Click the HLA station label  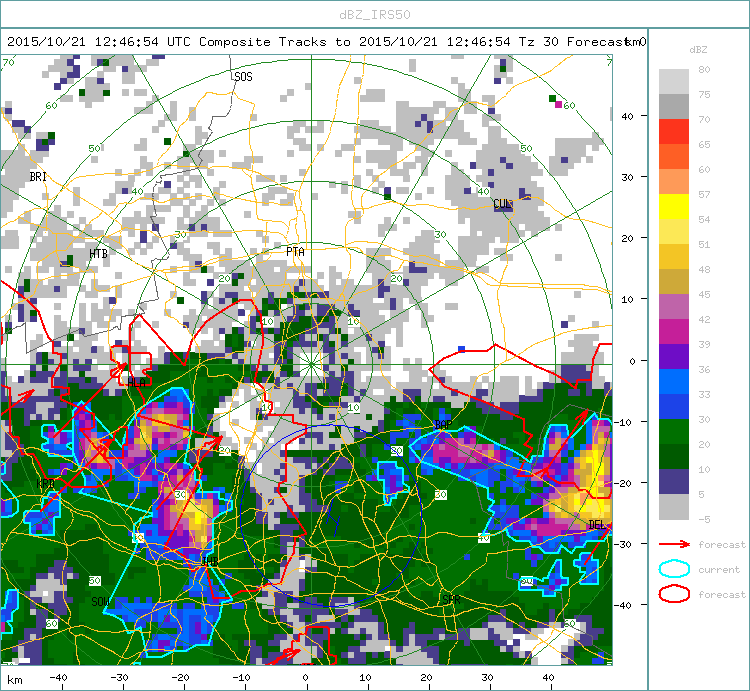coord(137,383)
